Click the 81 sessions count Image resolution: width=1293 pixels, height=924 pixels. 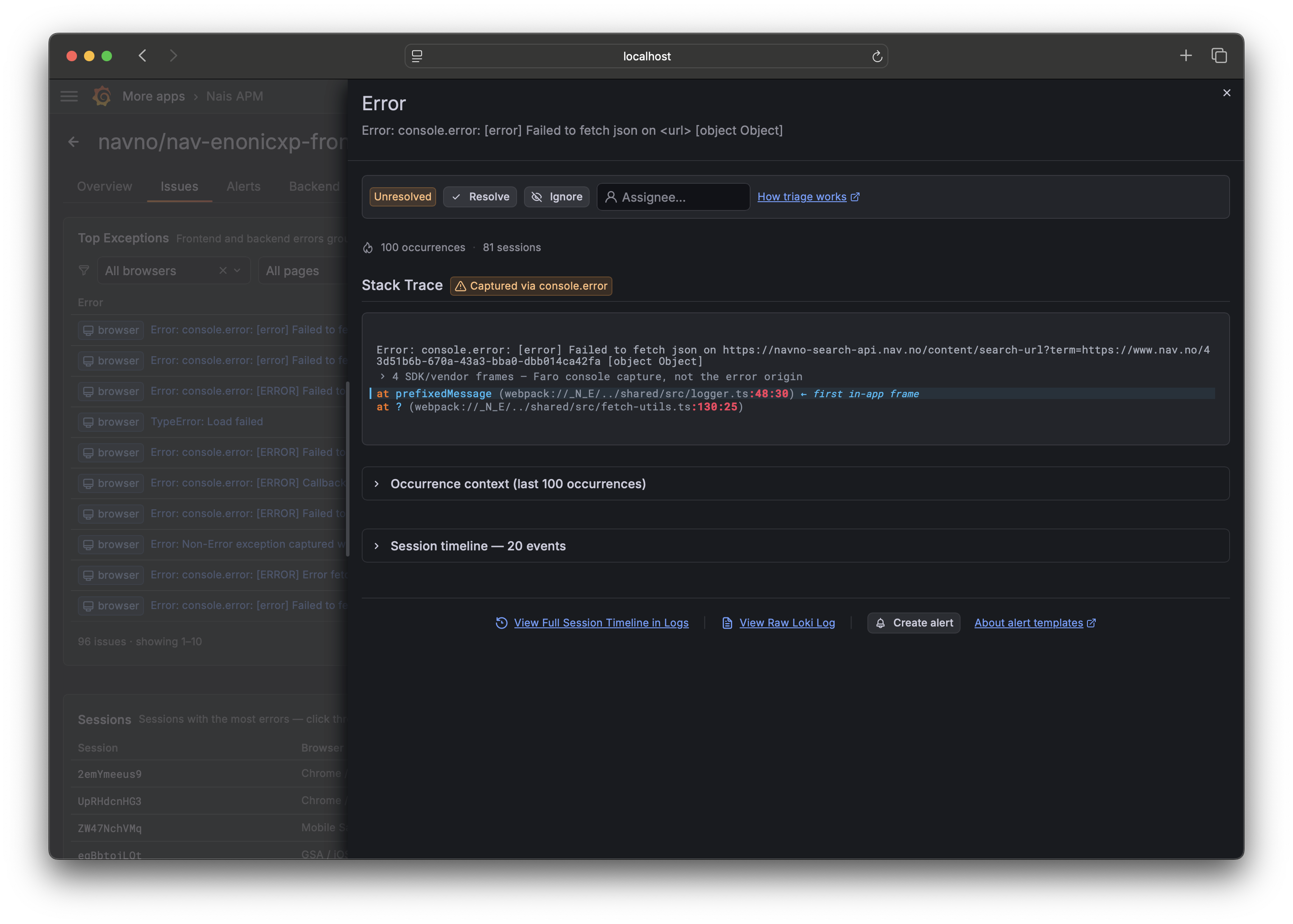click(x=511, y=248)
